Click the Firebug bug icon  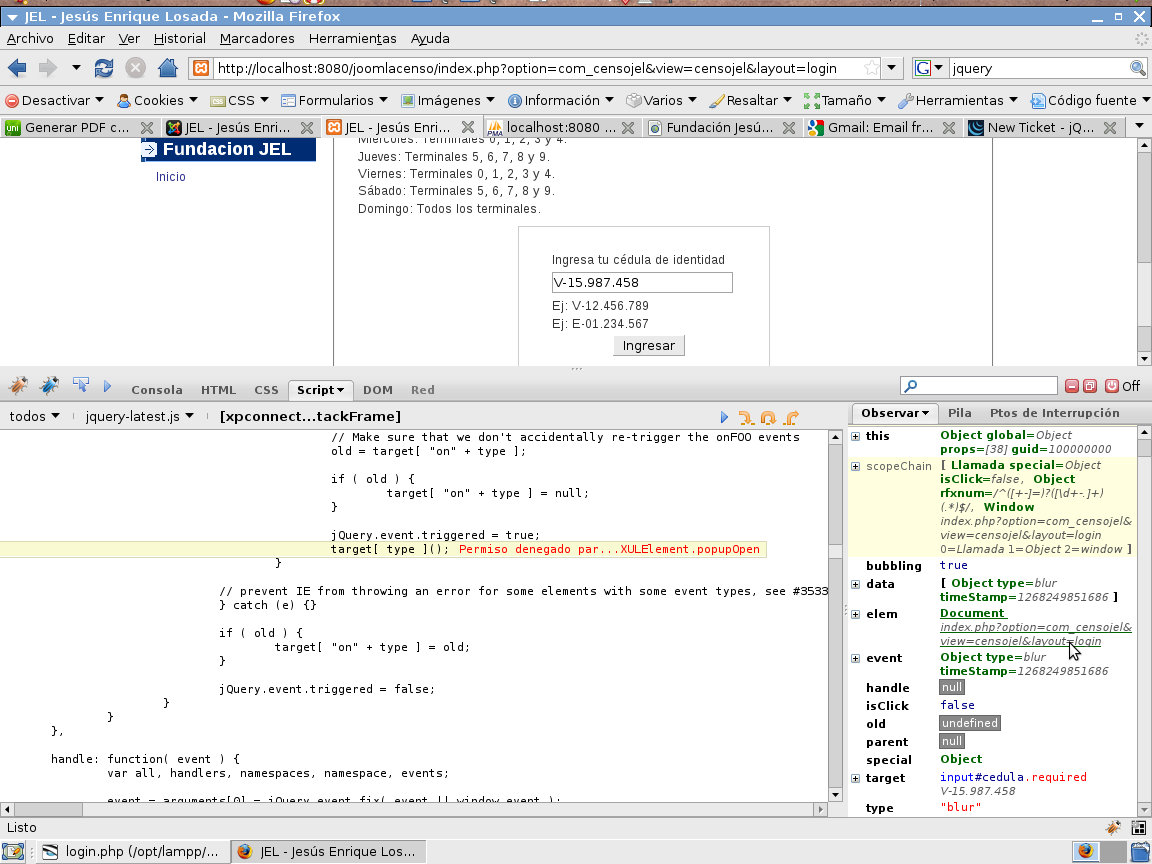click(18, 386)
